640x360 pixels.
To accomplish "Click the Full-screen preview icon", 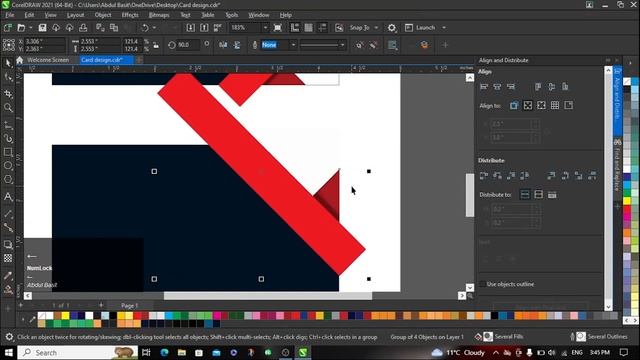I will 278,28.
